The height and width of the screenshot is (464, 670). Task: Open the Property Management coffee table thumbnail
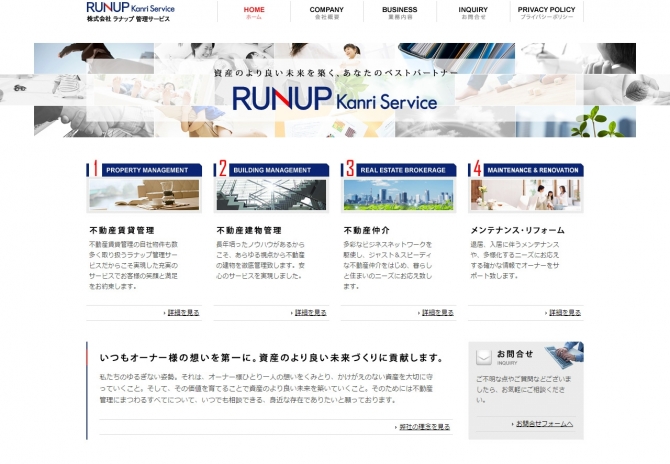144,195
